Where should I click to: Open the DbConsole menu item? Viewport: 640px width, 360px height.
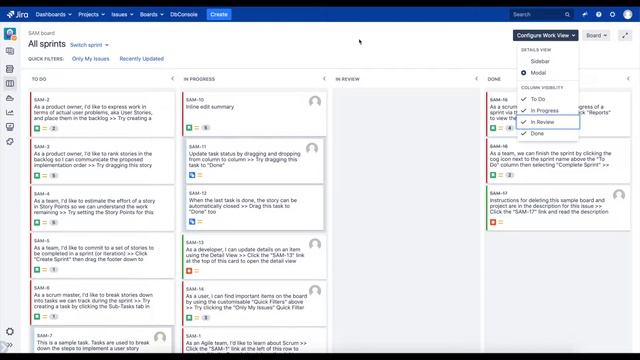coord(184,14)
